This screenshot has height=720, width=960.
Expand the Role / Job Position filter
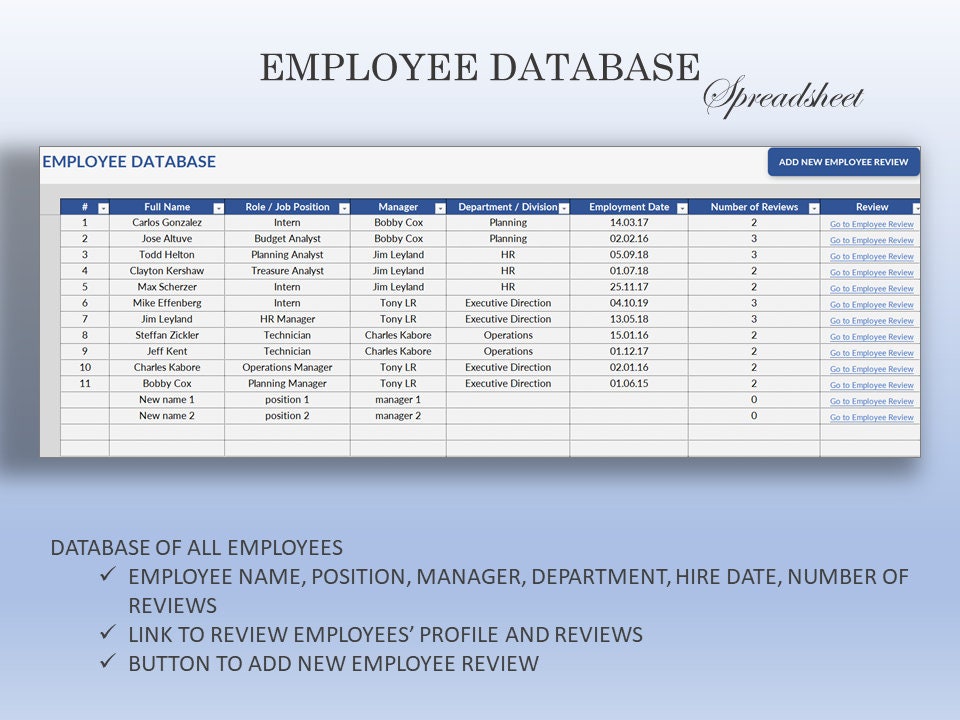pos(344,209)
